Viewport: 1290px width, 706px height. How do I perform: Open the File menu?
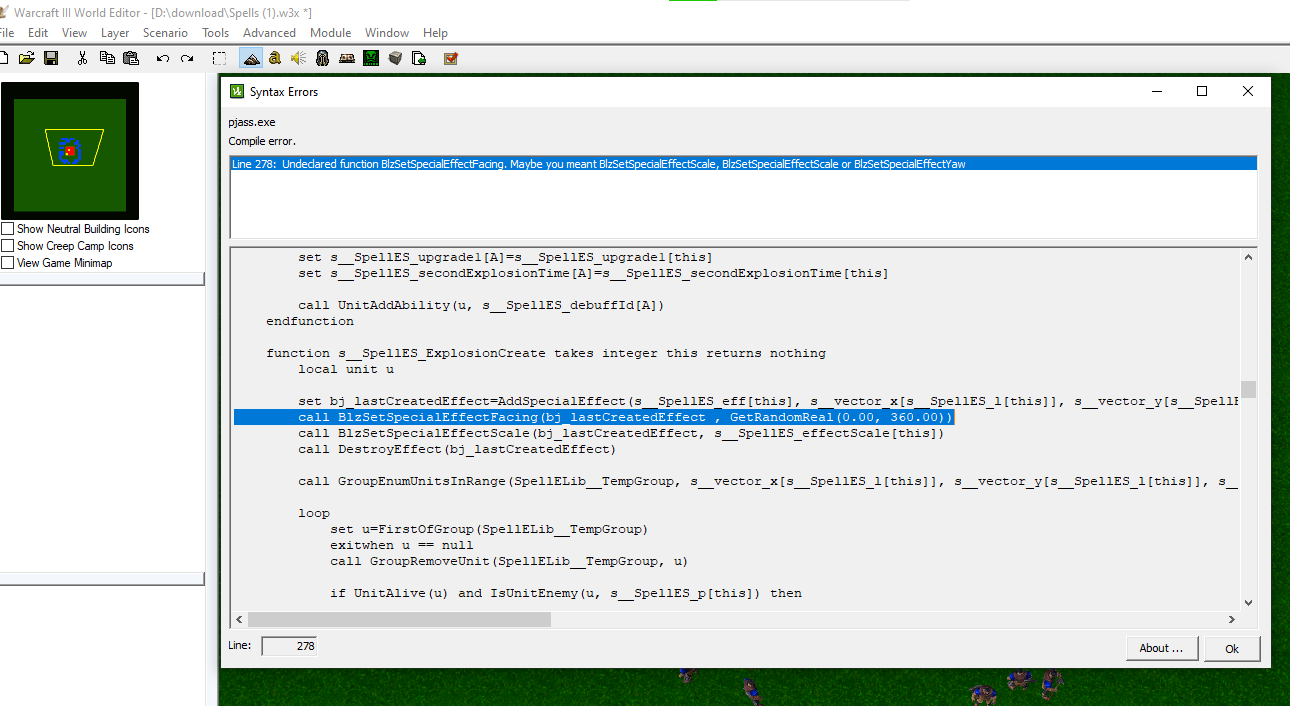point(6,33)
